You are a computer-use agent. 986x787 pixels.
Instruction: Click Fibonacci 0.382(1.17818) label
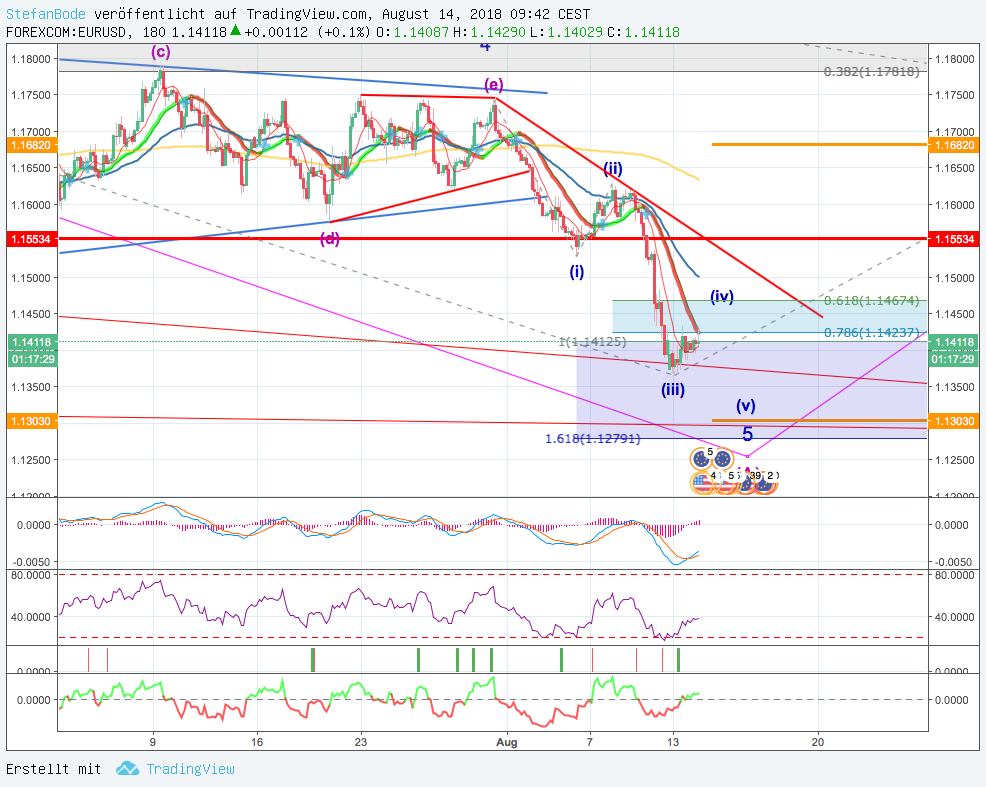point(872,72)
